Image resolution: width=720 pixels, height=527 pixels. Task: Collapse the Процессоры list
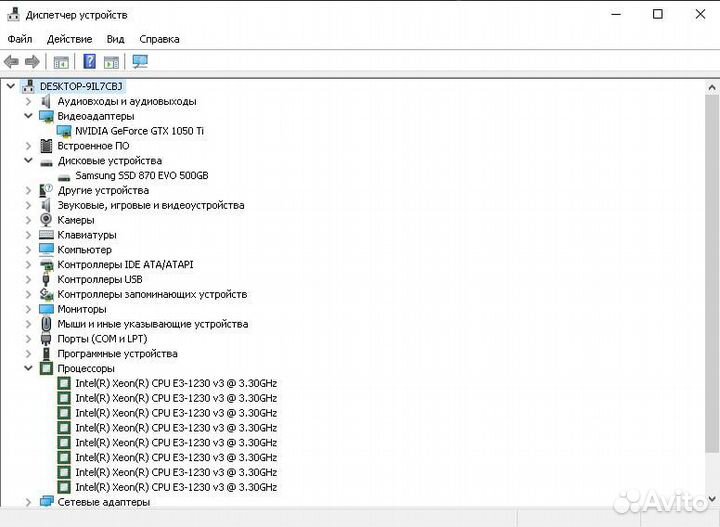28,368
